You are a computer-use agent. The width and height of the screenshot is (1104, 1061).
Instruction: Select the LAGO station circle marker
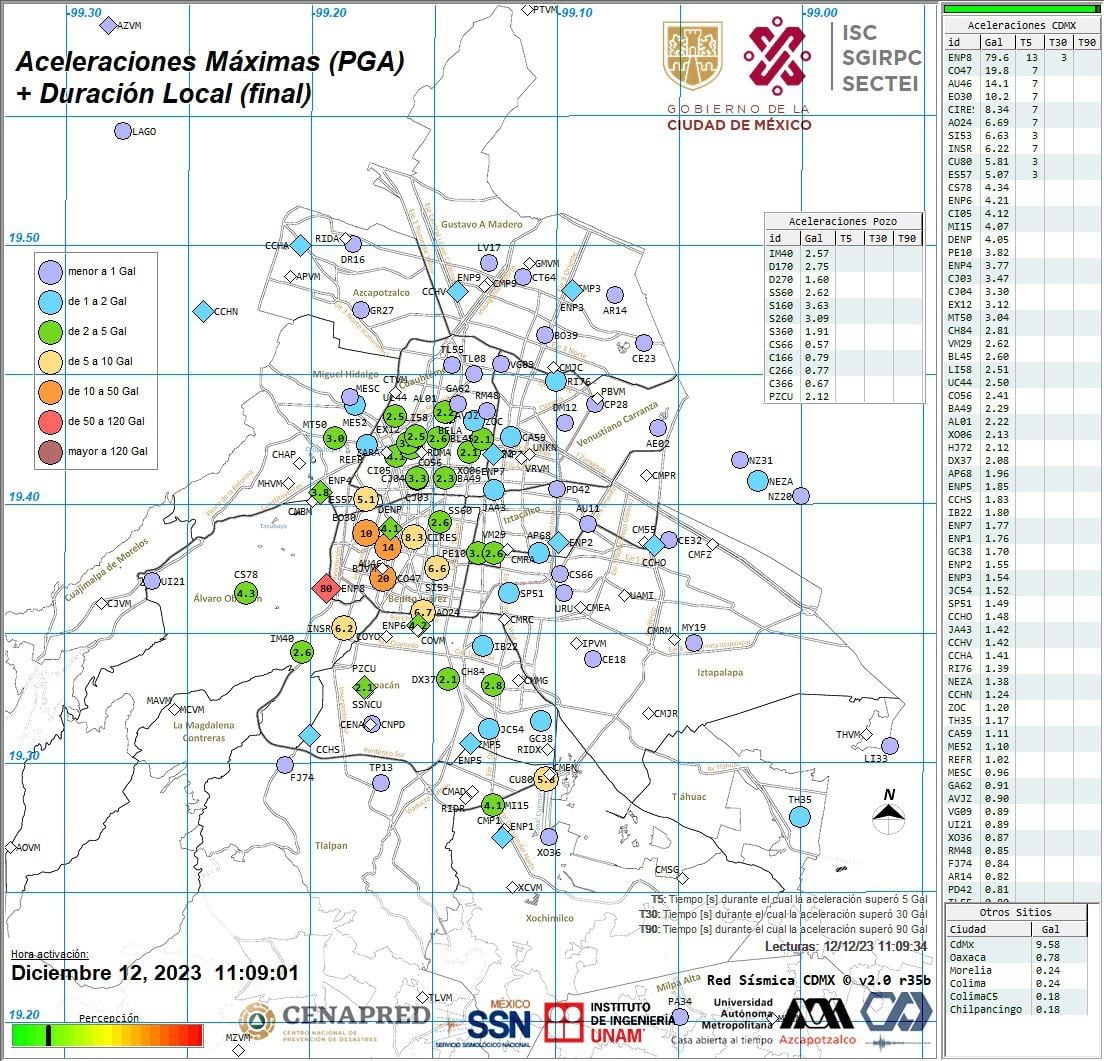(123, 131)
